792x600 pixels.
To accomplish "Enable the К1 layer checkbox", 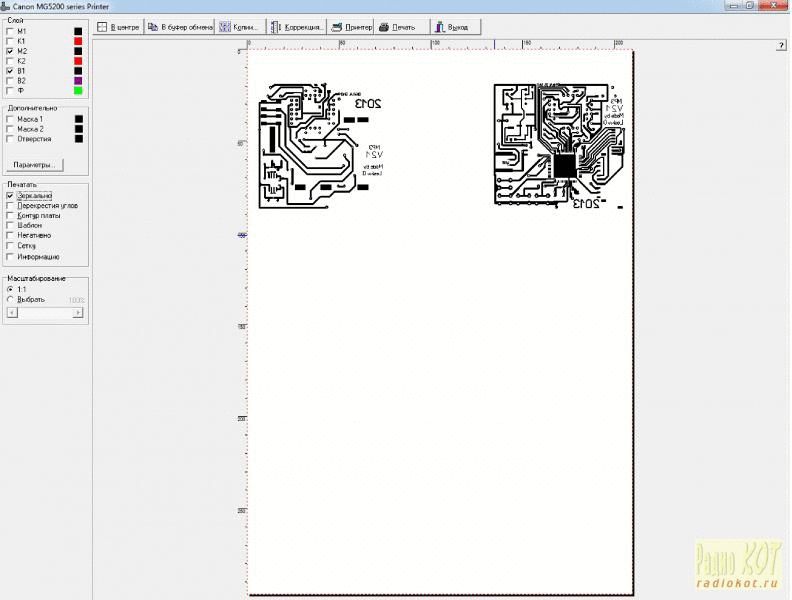I will point(10,41).
